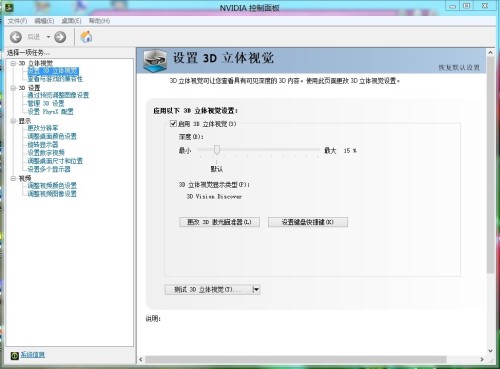
Task: Click the depth slider track near 最大
Action: (x=315, y=150)
